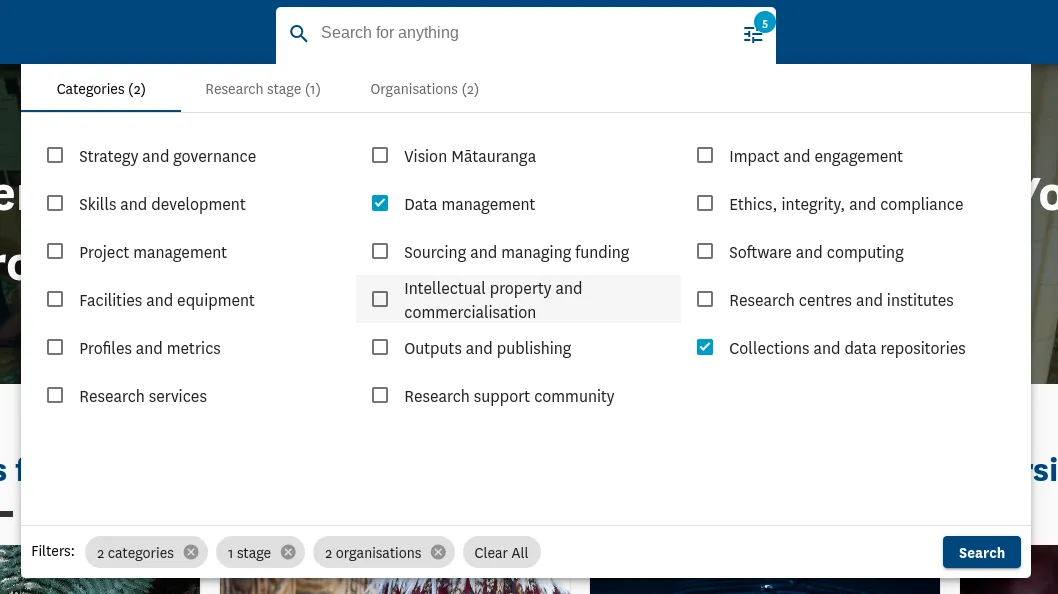Enable the Vision Mātauranga filter

[380, 154]
